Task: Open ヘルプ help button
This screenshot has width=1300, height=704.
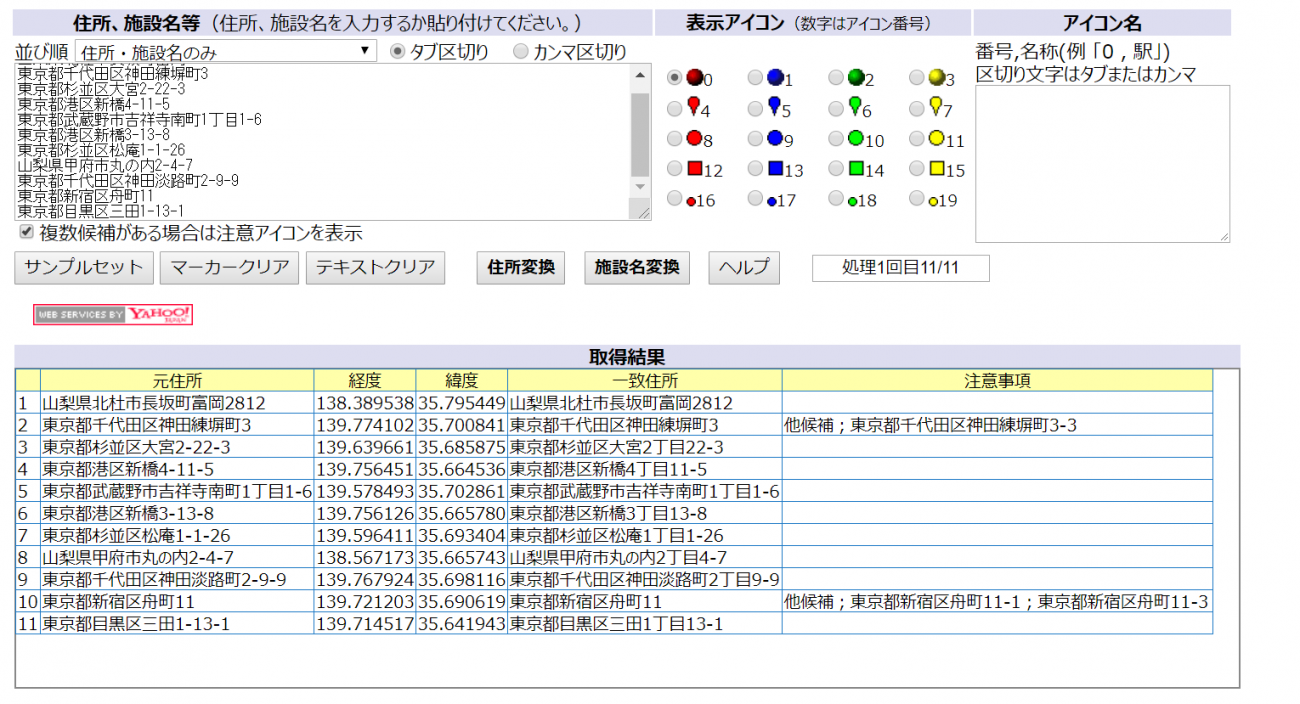Action: coord(744,267)
